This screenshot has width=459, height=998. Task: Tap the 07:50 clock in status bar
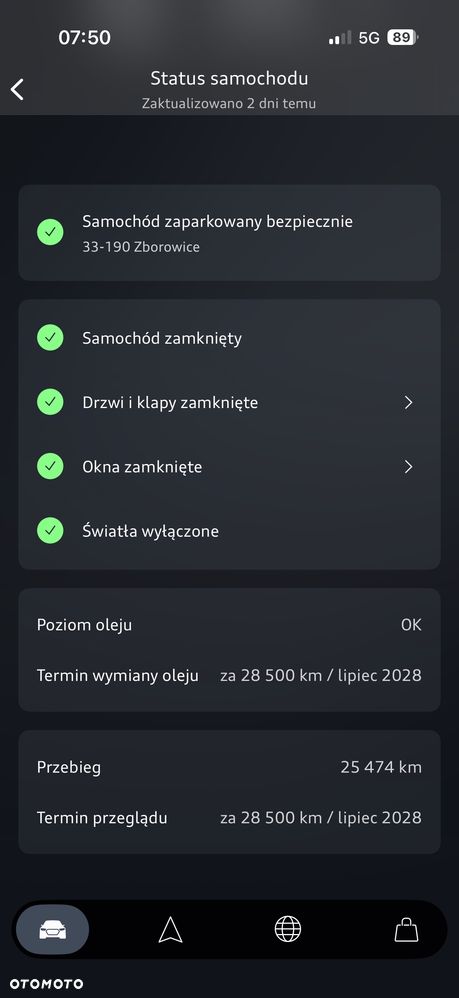click(85, 38)
